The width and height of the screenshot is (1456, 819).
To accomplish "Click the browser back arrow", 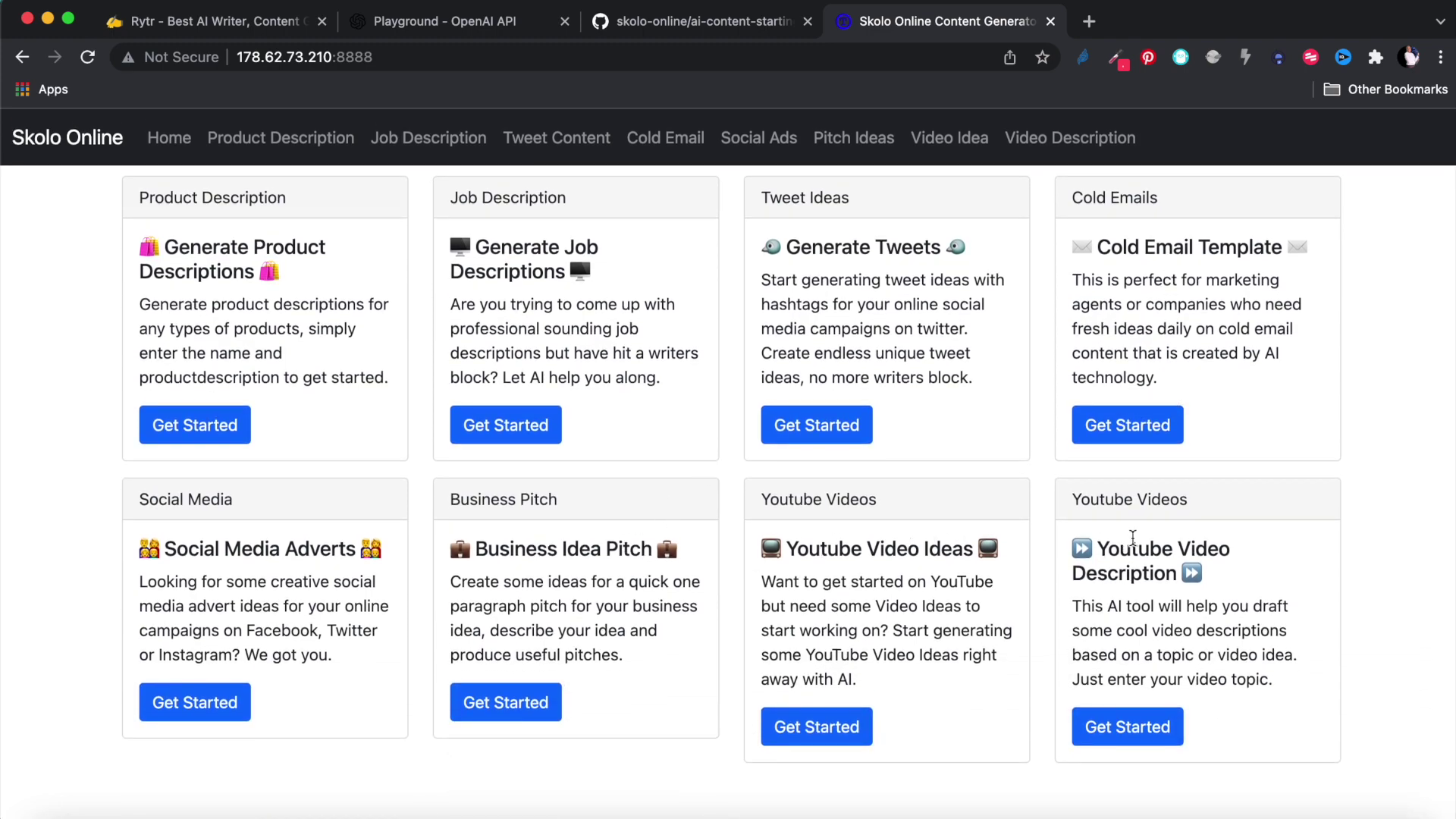I will (22, 57).
